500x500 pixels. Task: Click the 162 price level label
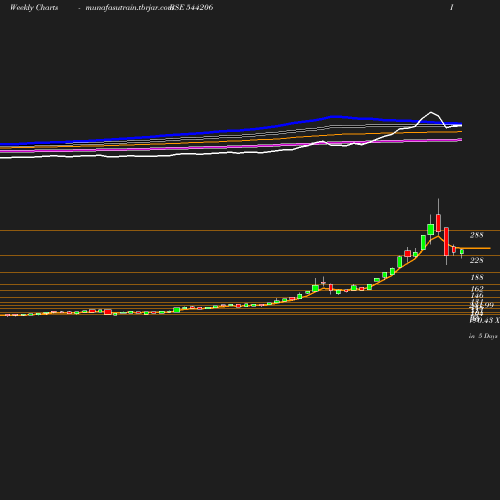point(477,289)
